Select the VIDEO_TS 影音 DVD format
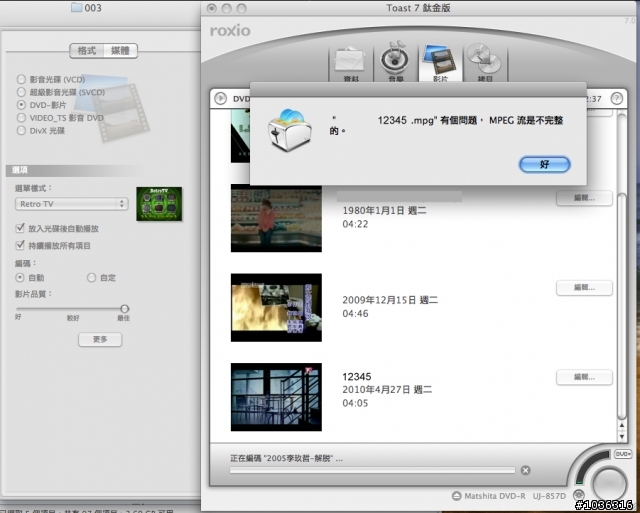 (x=21, y=118)
